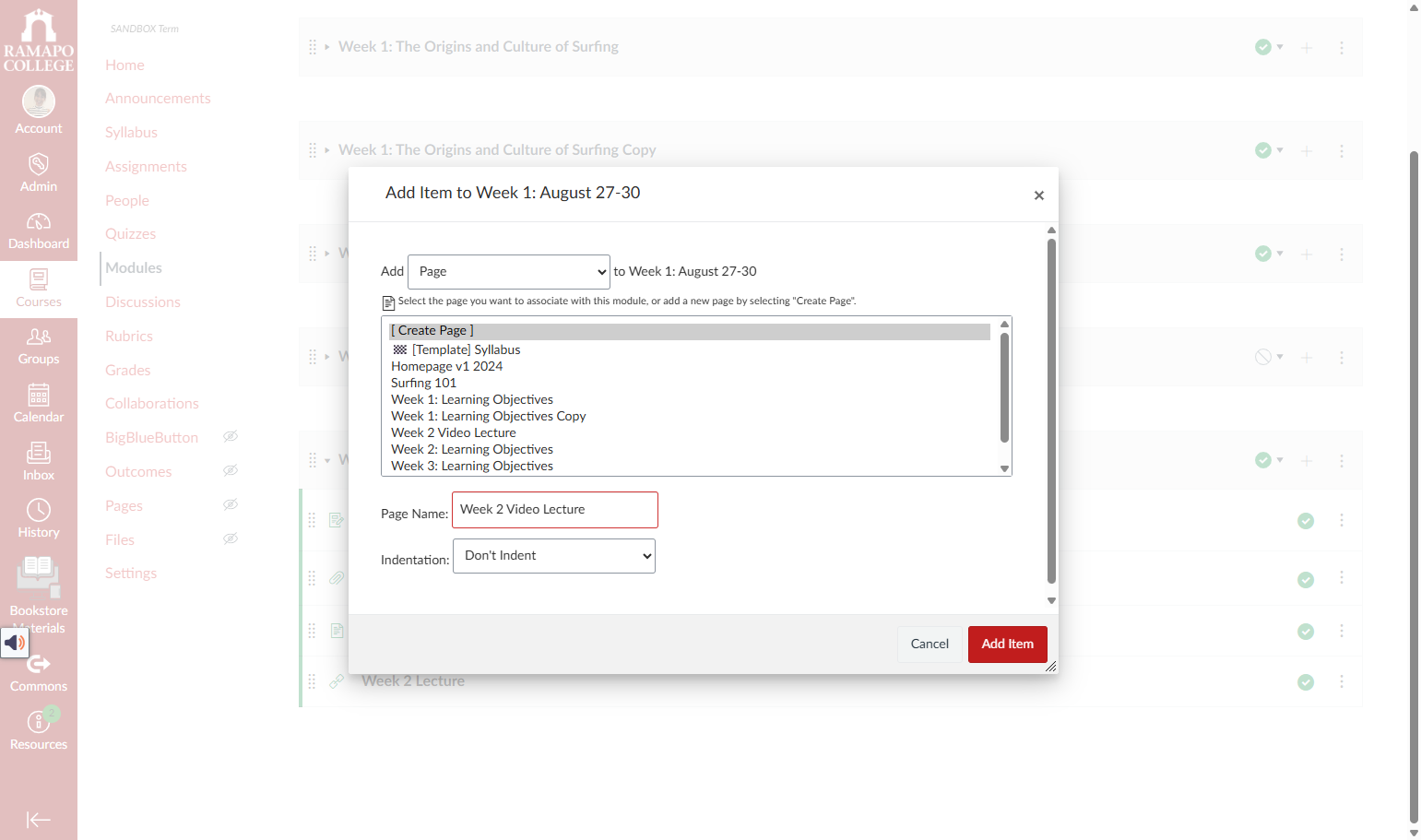Expand the Week 1 Surfing Copy module arrow
Screen dimensions: 1421x840
[x=326, y=150]
